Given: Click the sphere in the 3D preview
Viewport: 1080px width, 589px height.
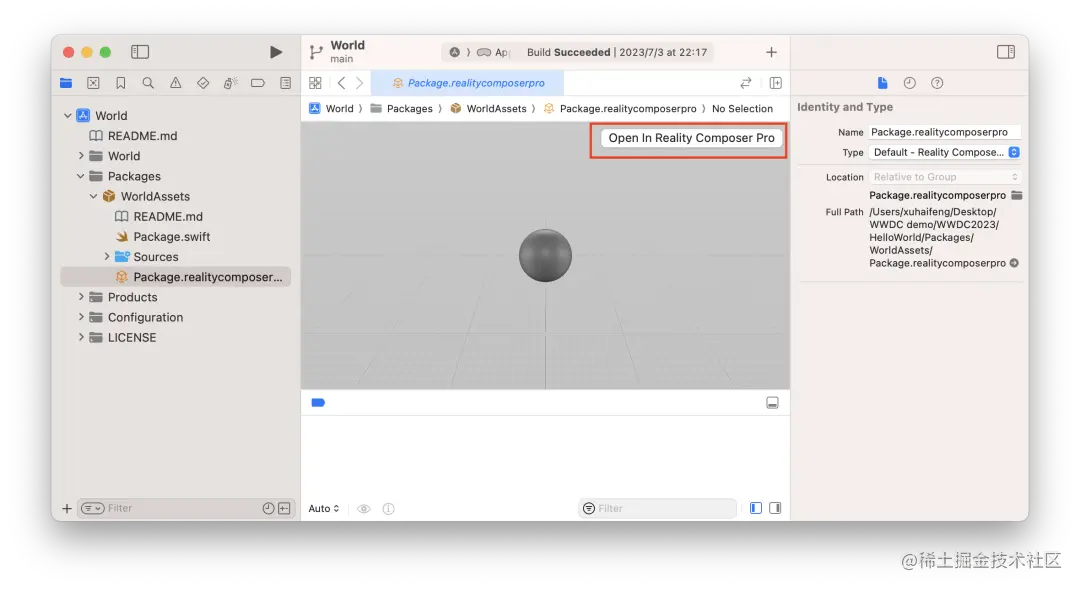Looking at the screenshot, I should 545,256.
